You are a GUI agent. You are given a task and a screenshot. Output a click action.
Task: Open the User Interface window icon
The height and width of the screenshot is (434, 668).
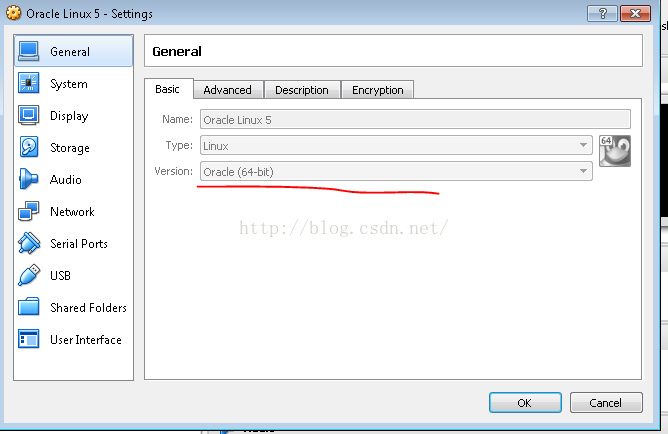pos(29,339)
